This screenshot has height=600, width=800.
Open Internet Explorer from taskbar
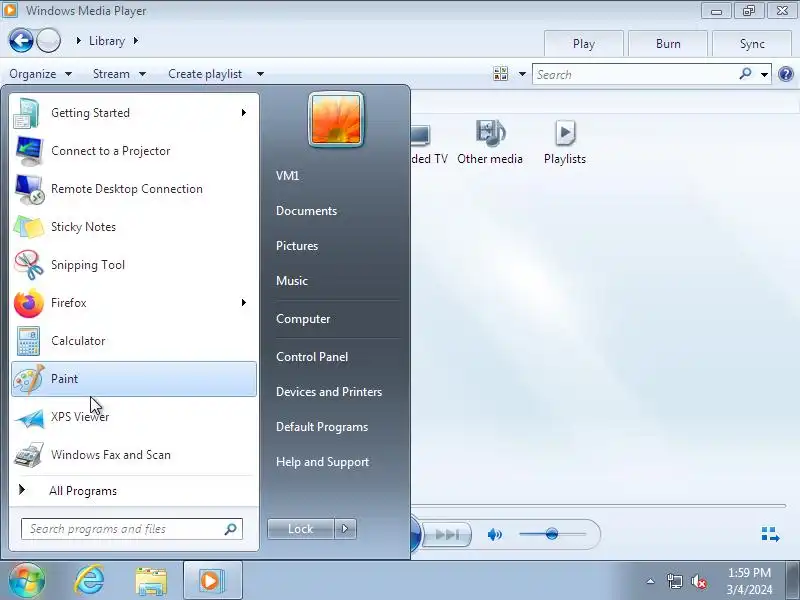(89, 581)
